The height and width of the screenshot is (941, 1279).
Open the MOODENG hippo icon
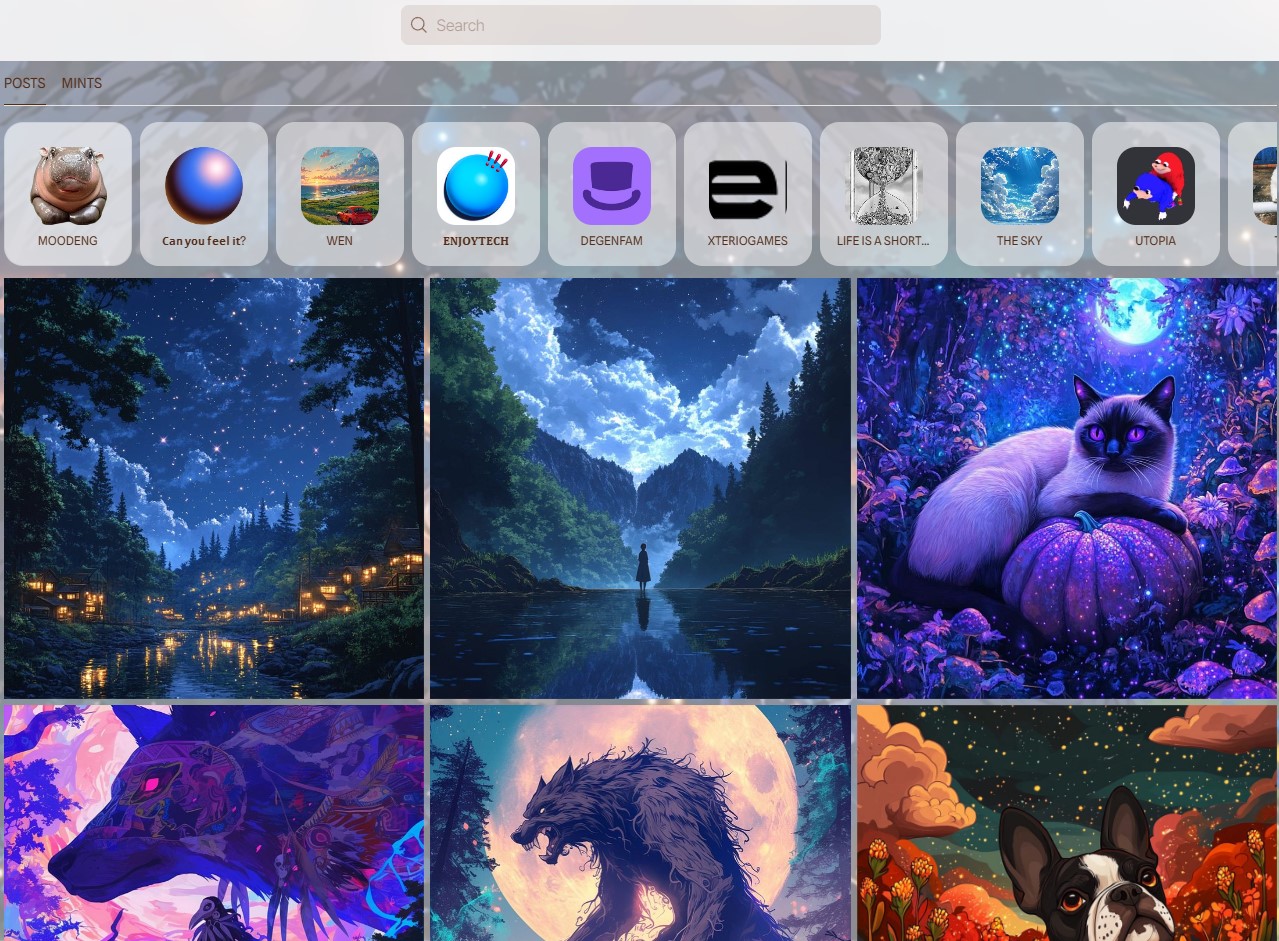tap(68, 185)
